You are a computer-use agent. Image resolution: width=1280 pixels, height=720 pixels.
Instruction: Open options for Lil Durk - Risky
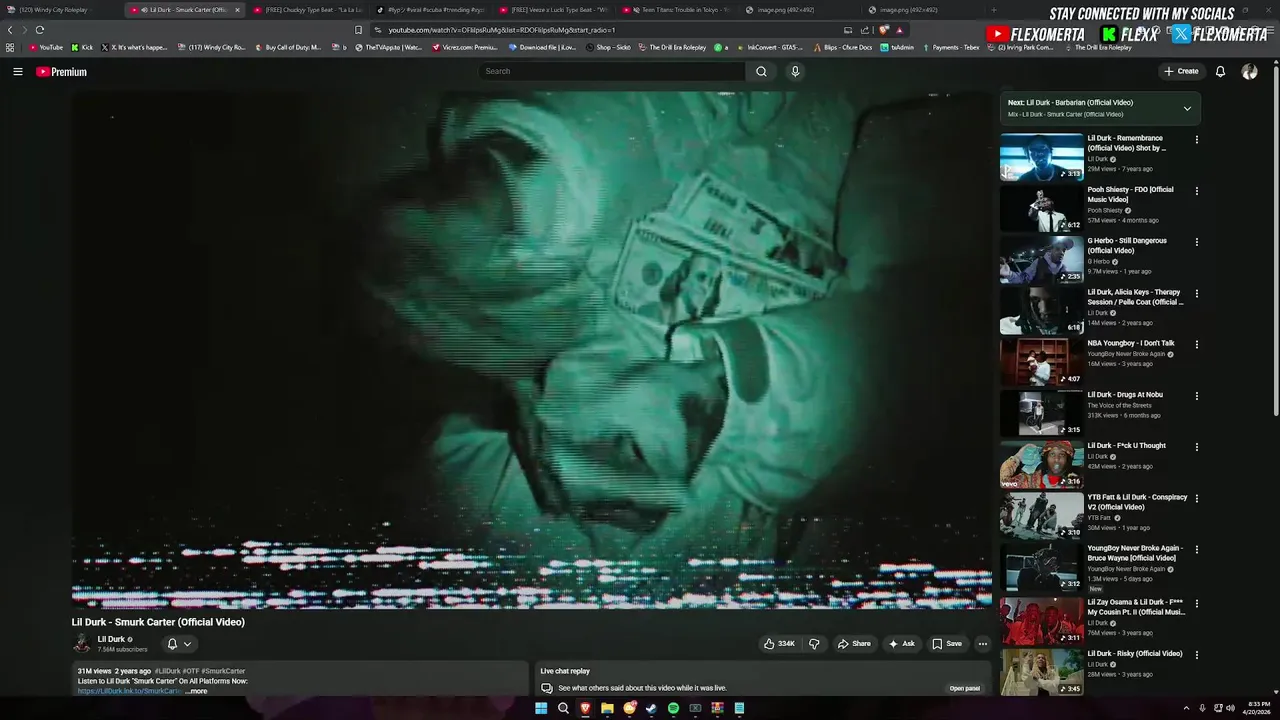1196,655
